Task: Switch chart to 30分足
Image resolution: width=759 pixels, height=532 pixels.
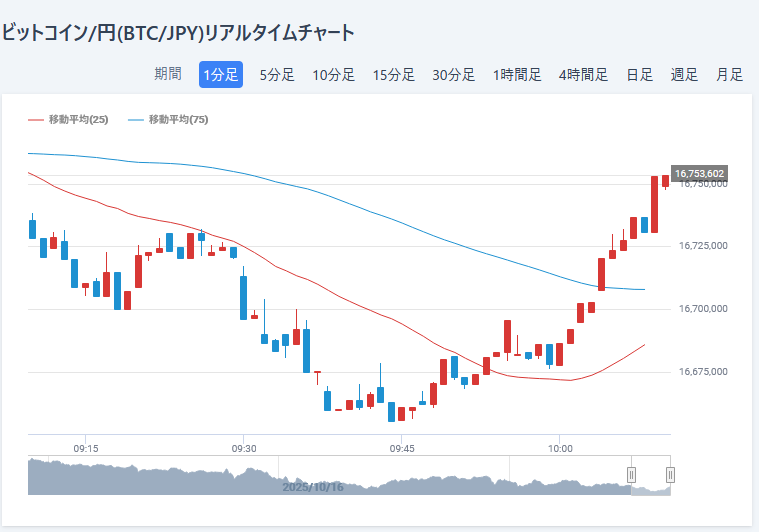Action: [x=453, y=74]
